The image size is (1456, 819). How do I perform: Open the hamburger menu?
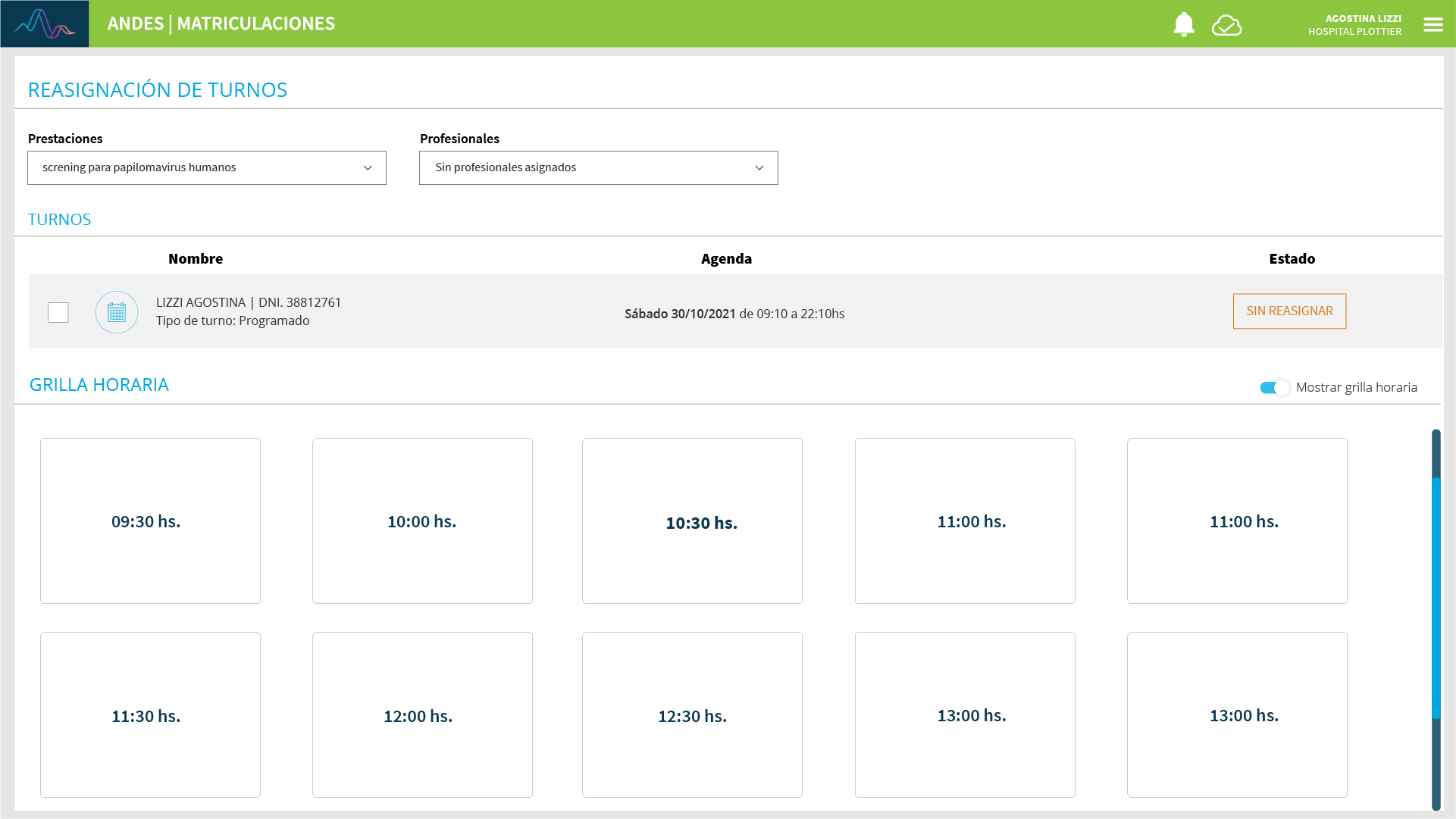click(x=1433, y=24)
